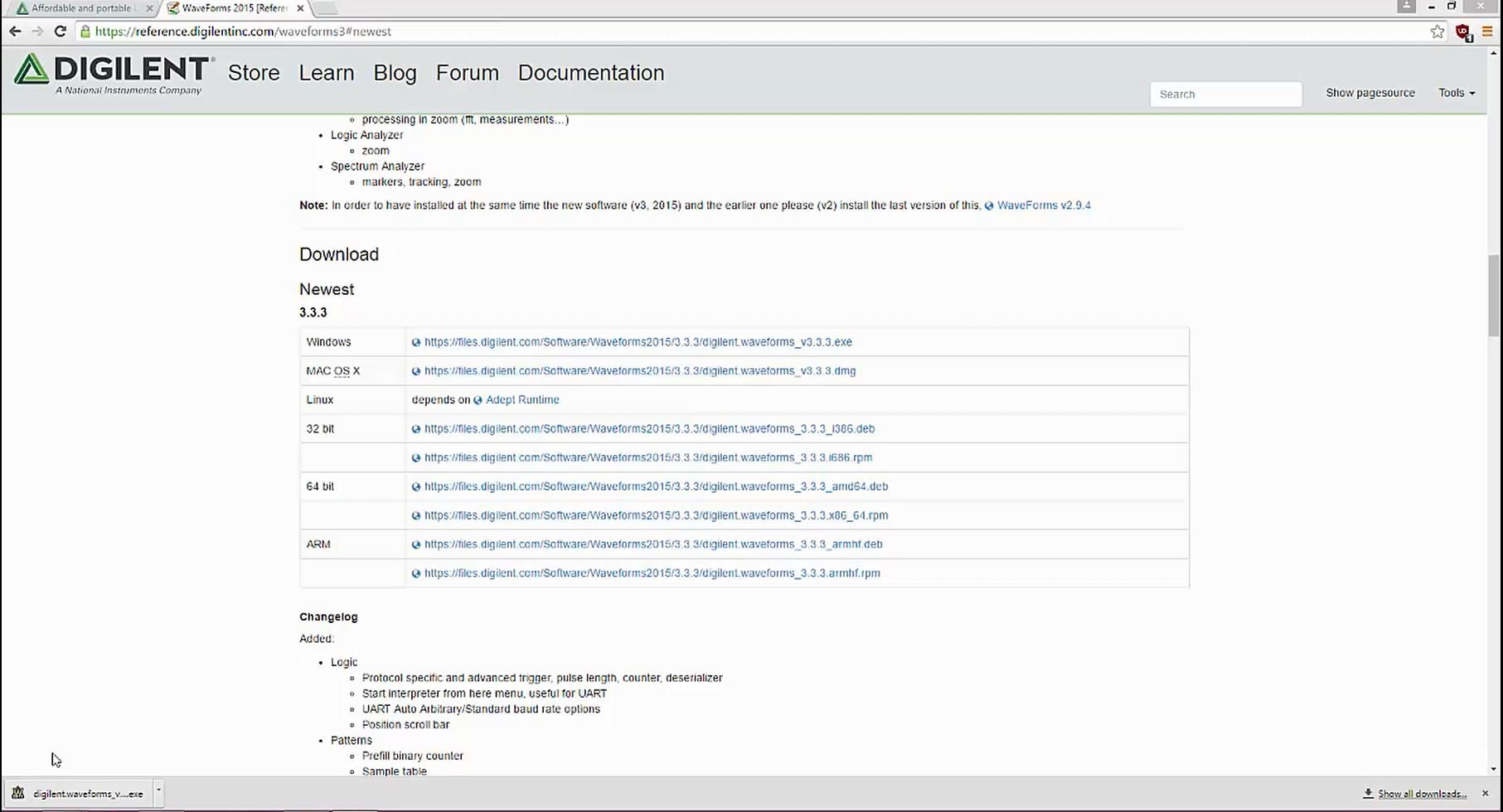The image size is (1503, 812).
Task: Click the page vertical scrollbar thumb
Action: [1494, 296]
